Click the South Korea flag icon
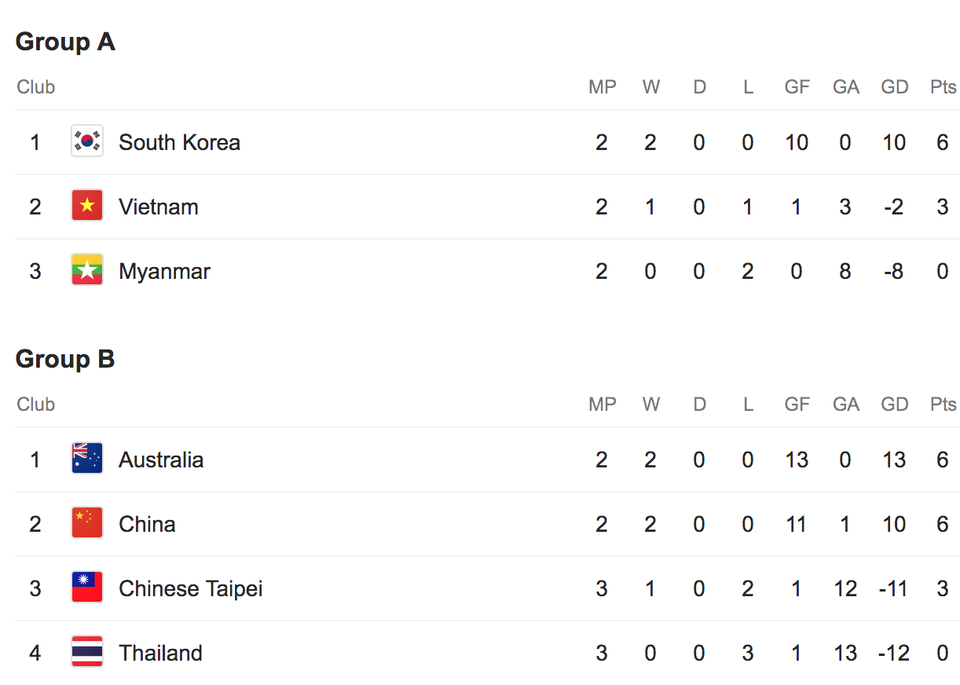Image resolution: width=960 pixels, height=685 pixels. pyautogui.click(x=87, y=141)
